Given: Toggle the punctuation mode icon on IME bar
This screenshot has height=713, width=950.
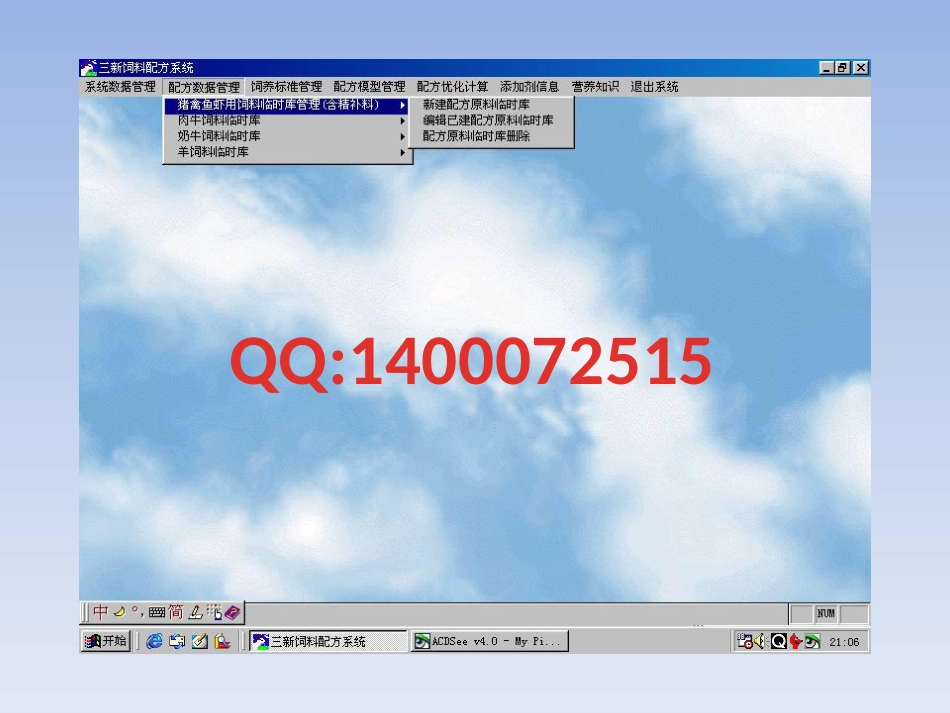Looking at the screenshot, I should [138, 612].
